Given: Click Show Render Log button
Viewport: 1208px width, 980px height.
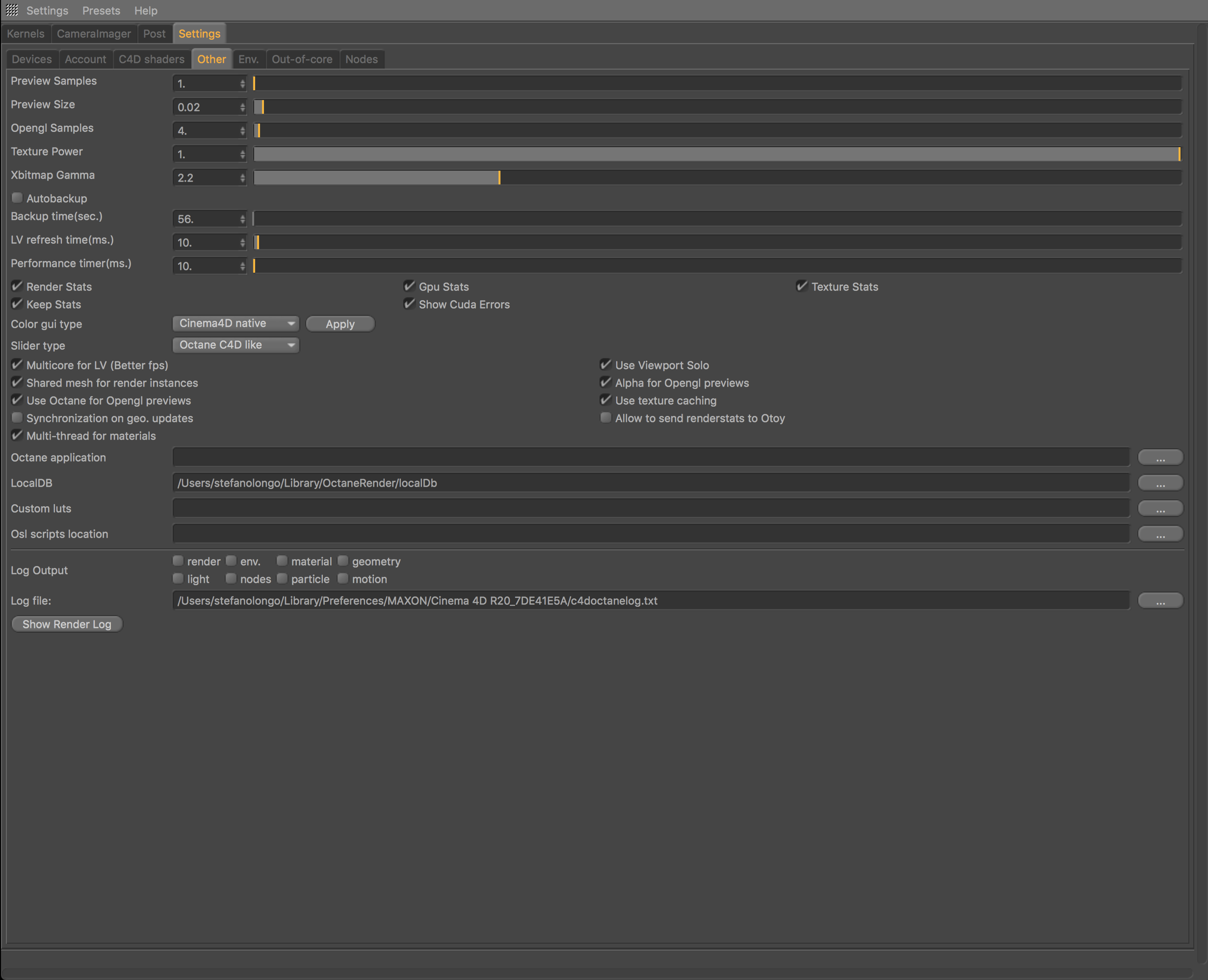Looking at the screenshot, I should click(x=67, y=624).
